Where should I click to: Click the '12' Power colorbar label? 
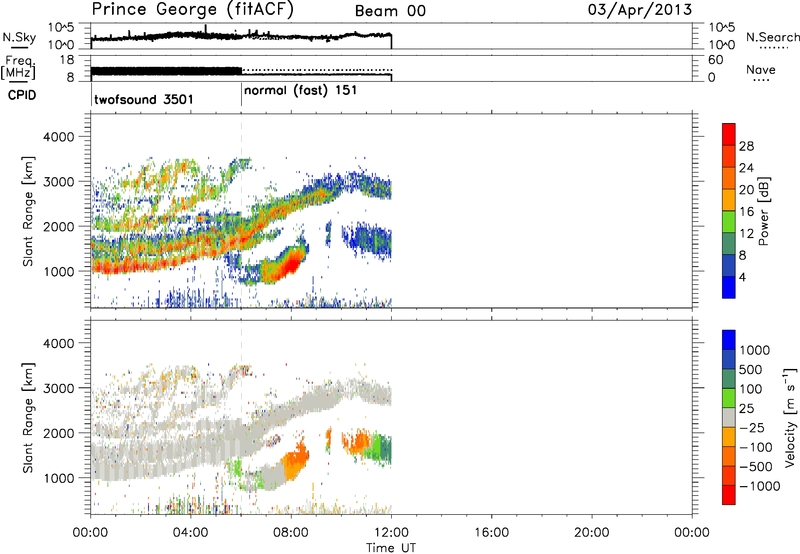[x=746, y=234]
